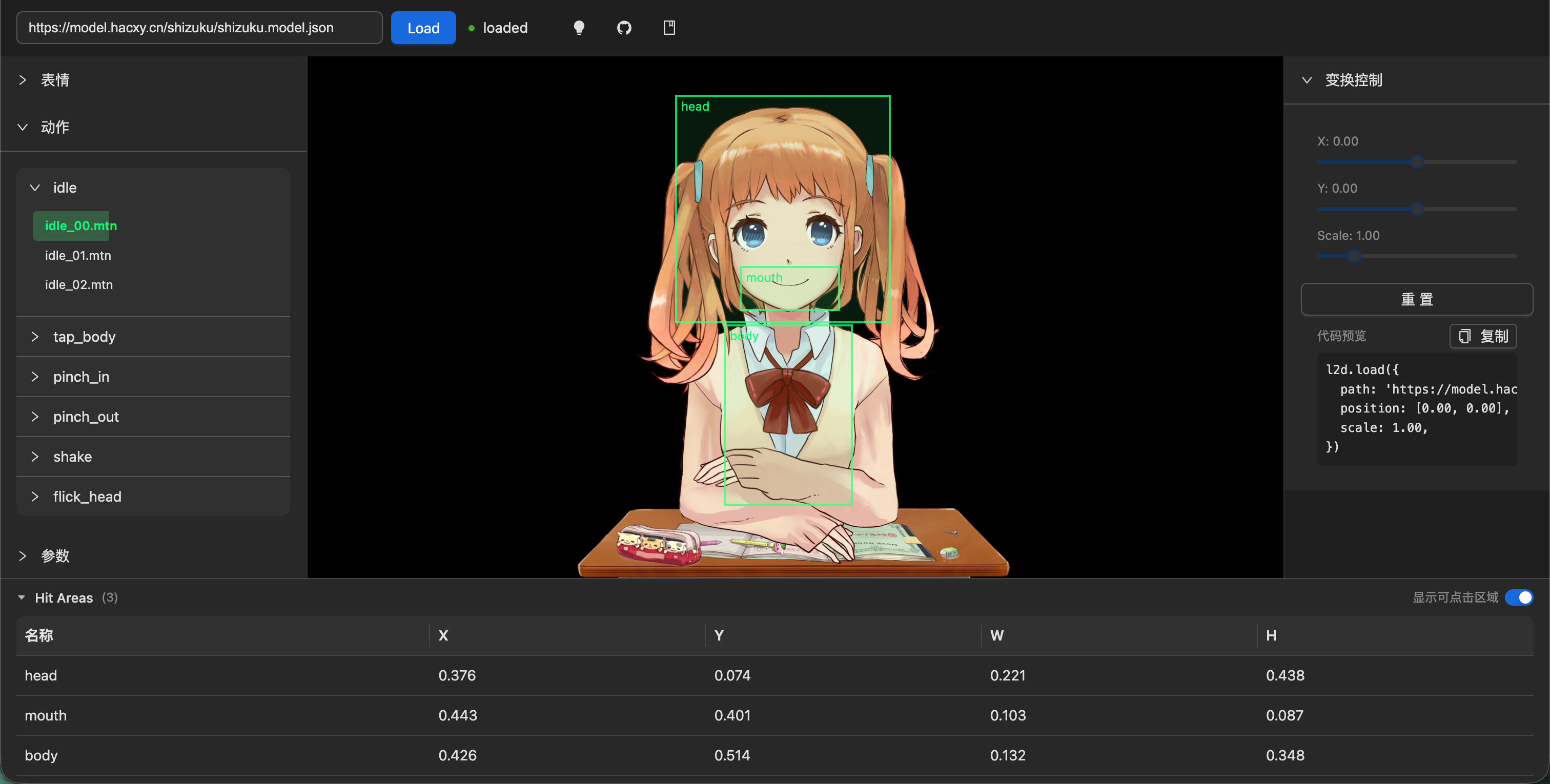
Task: Expand the 参数 section
Action: pos(23,555)
